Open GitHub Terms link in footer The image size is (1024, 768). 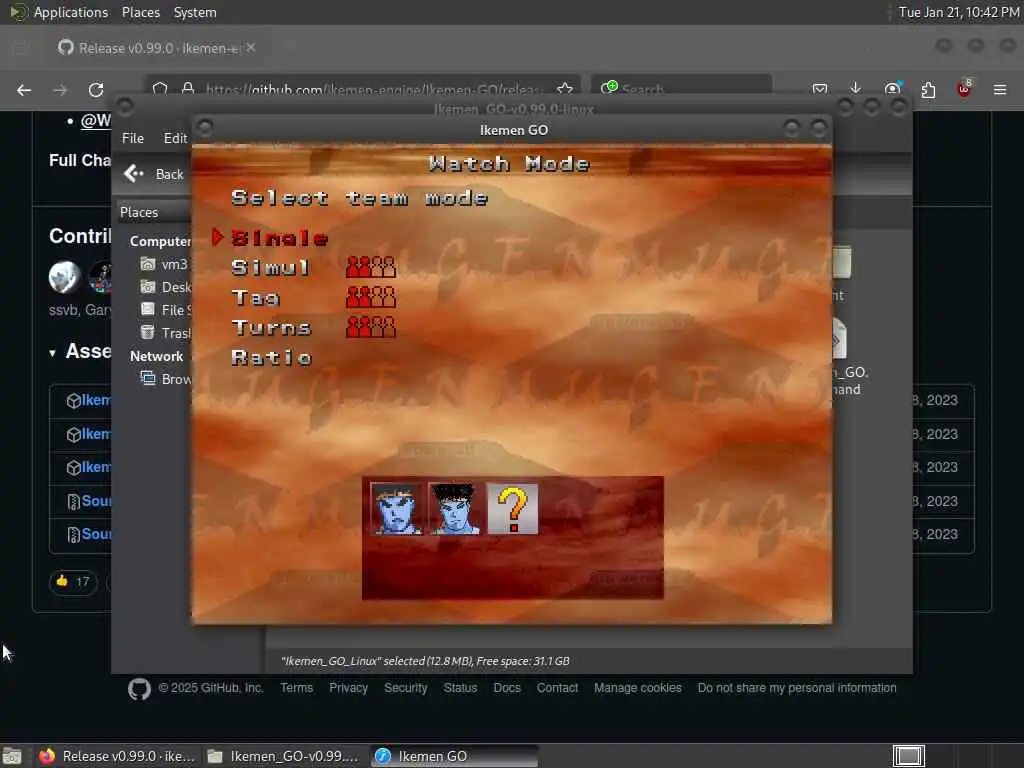pyautogui.click(x=296, y=688)
